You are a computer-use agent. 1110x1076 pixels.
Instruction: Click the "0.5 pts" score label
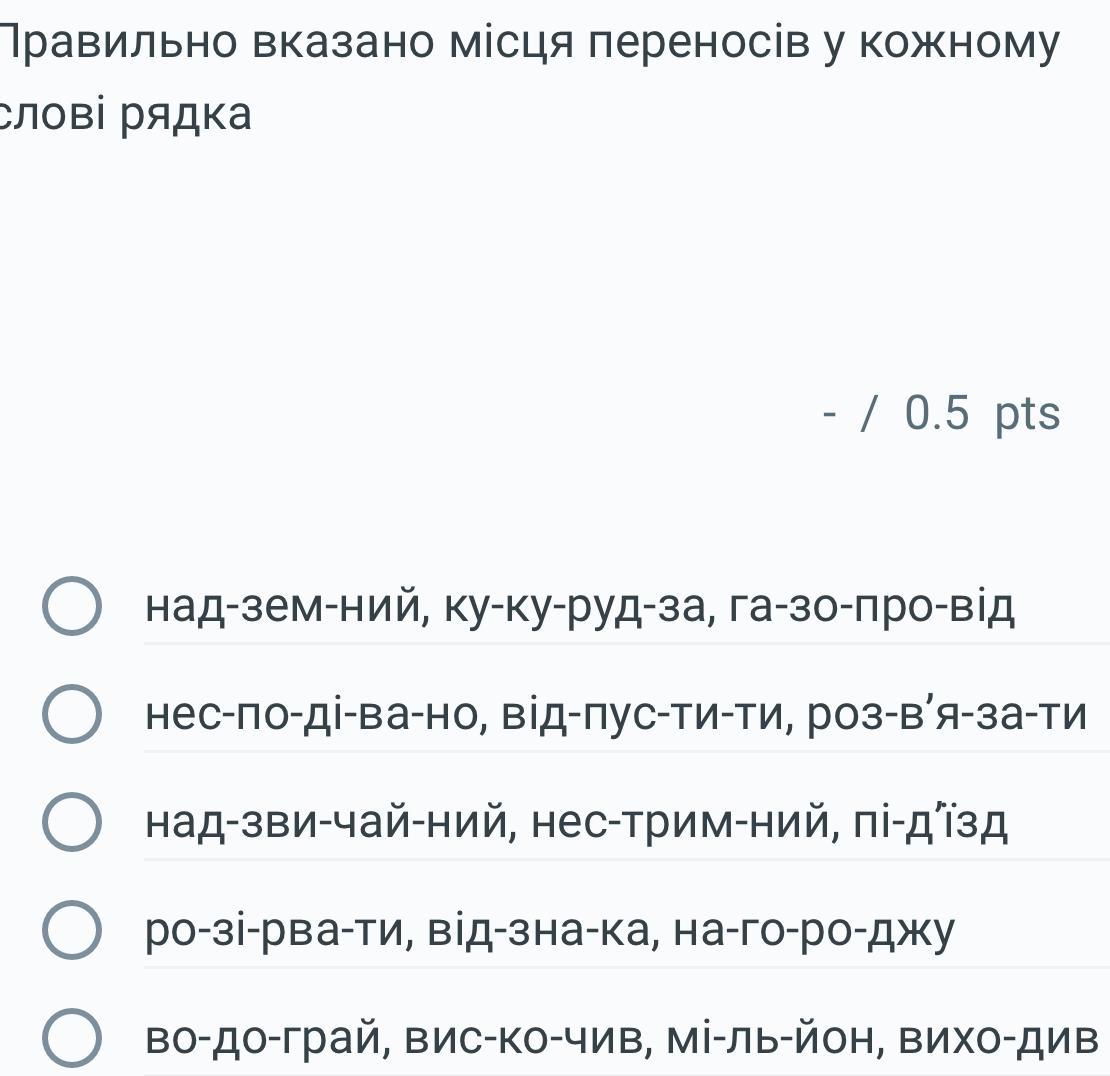point(981,413)
